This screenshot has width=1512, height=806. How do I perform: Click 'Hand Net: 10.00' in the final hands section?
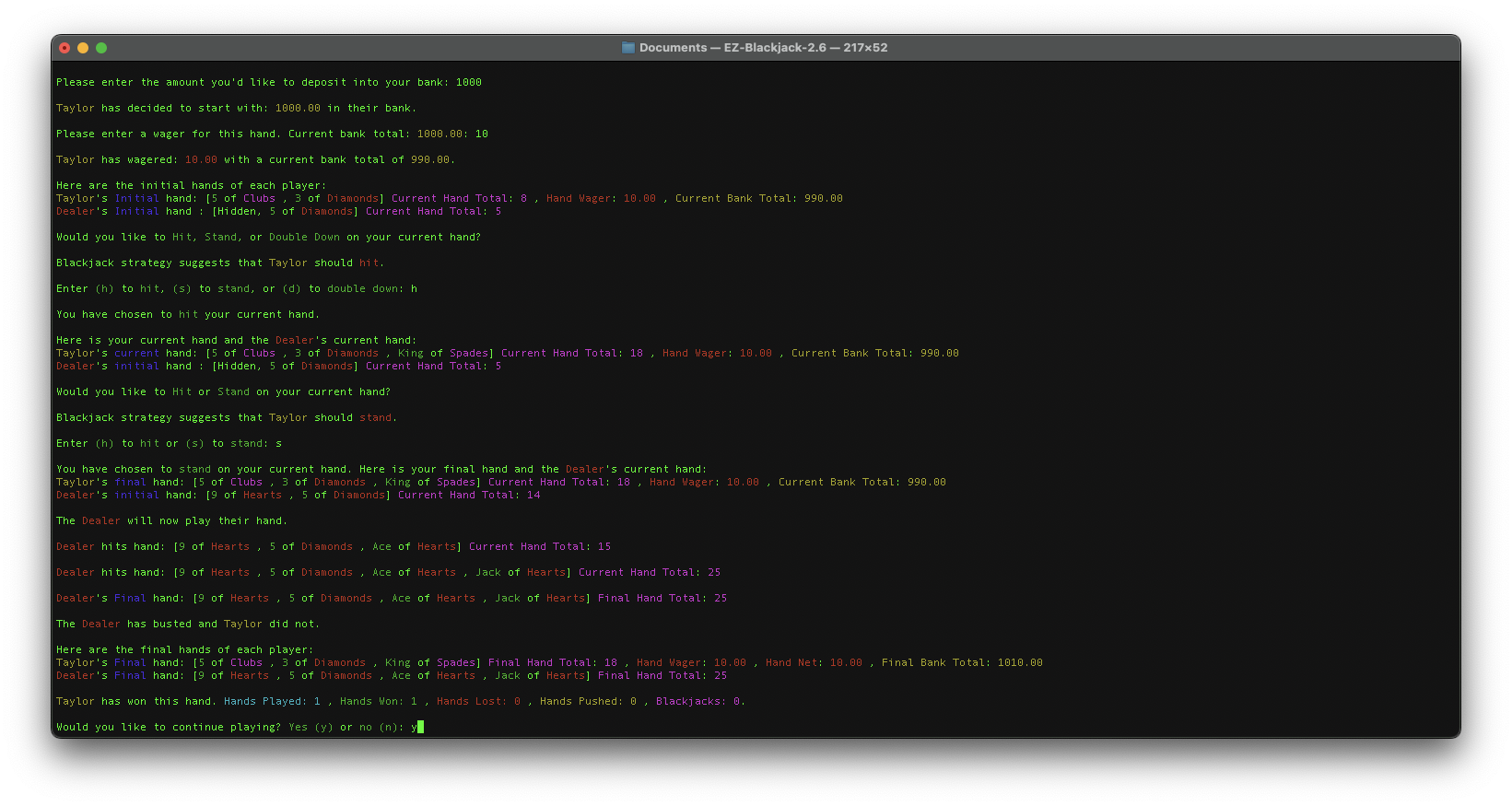point(815,662)
